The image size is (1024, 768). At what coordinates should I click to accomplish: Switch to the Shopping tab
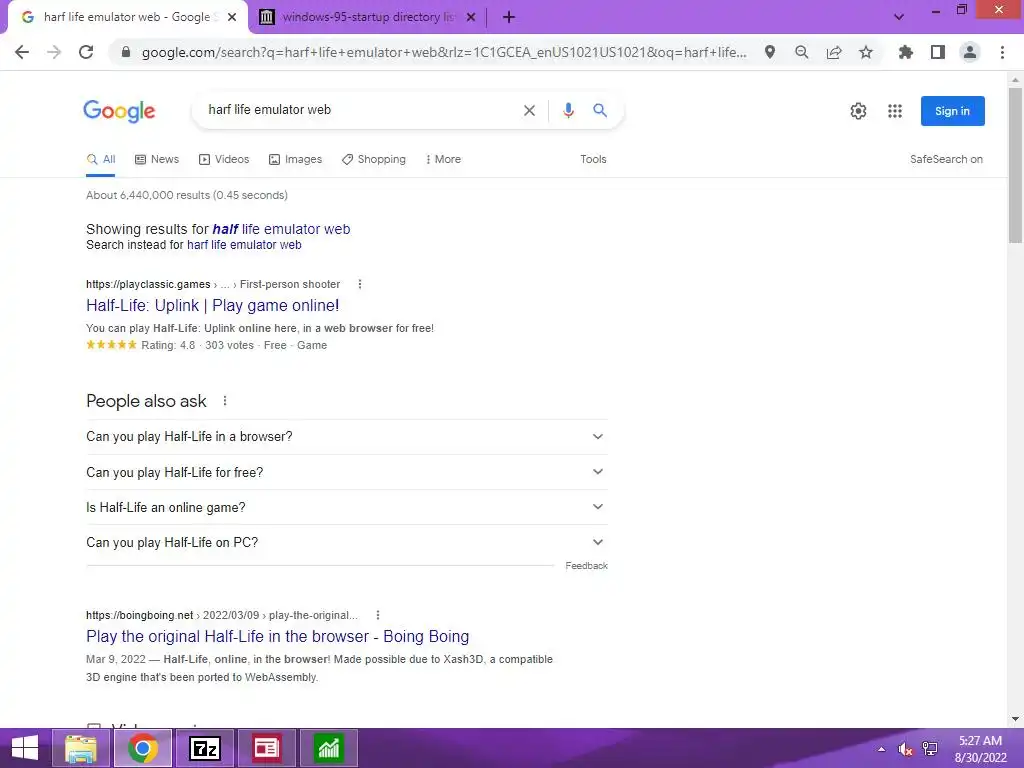tap(374, 159)
